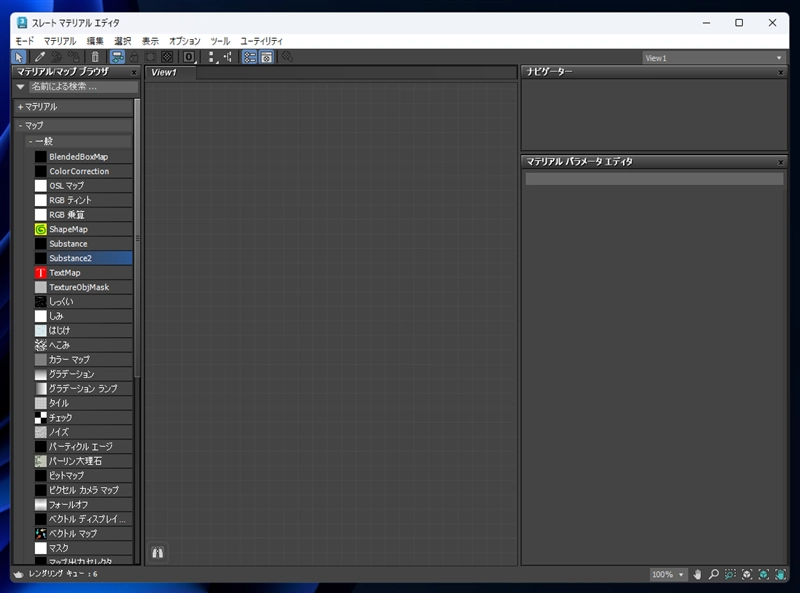Click Select by Material icon
This screenshot has width=800, height=593.
click(x=287, y=57)
